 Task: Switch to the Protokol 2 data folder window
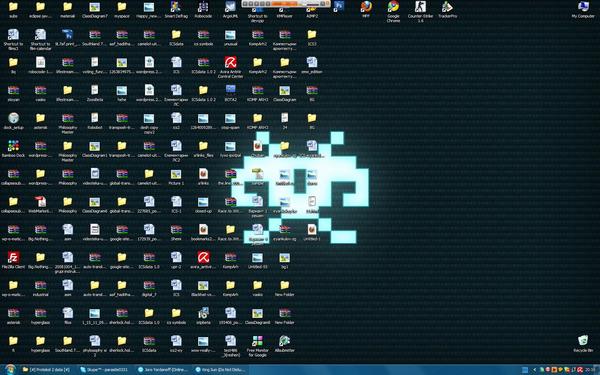[46, 370]
